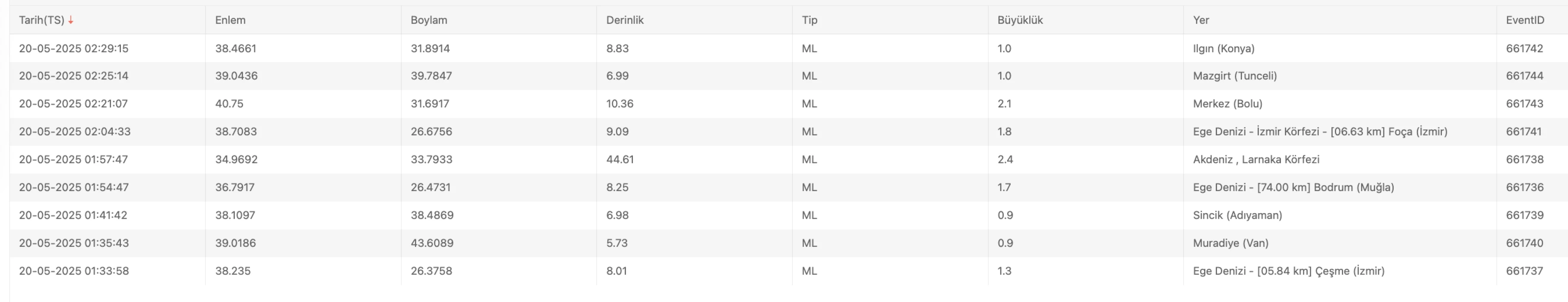Screen dimensions: 1568x302
Task: Select the Muradiye (Van) row
Action: [x=788, y=243]
